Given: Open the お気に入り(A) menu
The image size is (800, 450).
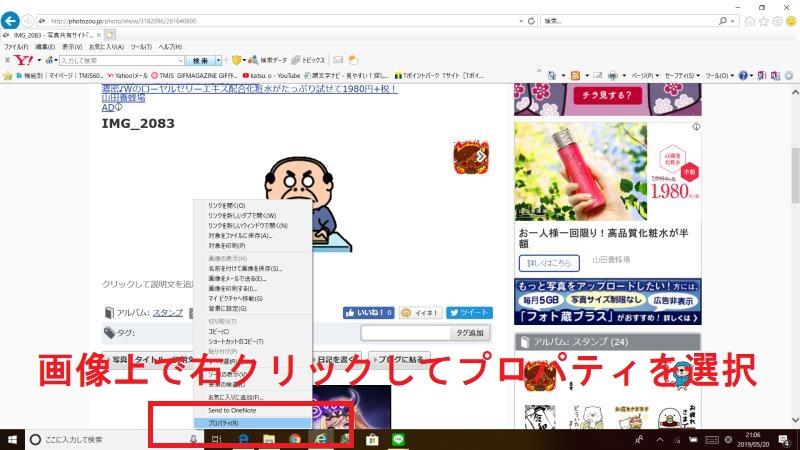Looking at the screenshot, I should click(x=106, y=46).
